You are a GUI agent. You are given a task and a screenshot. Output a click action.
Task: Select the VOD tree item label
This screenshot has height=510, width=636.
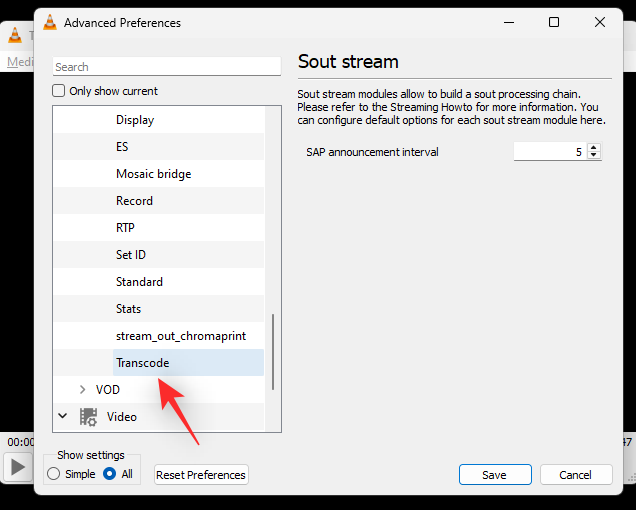tap(107, 389)
